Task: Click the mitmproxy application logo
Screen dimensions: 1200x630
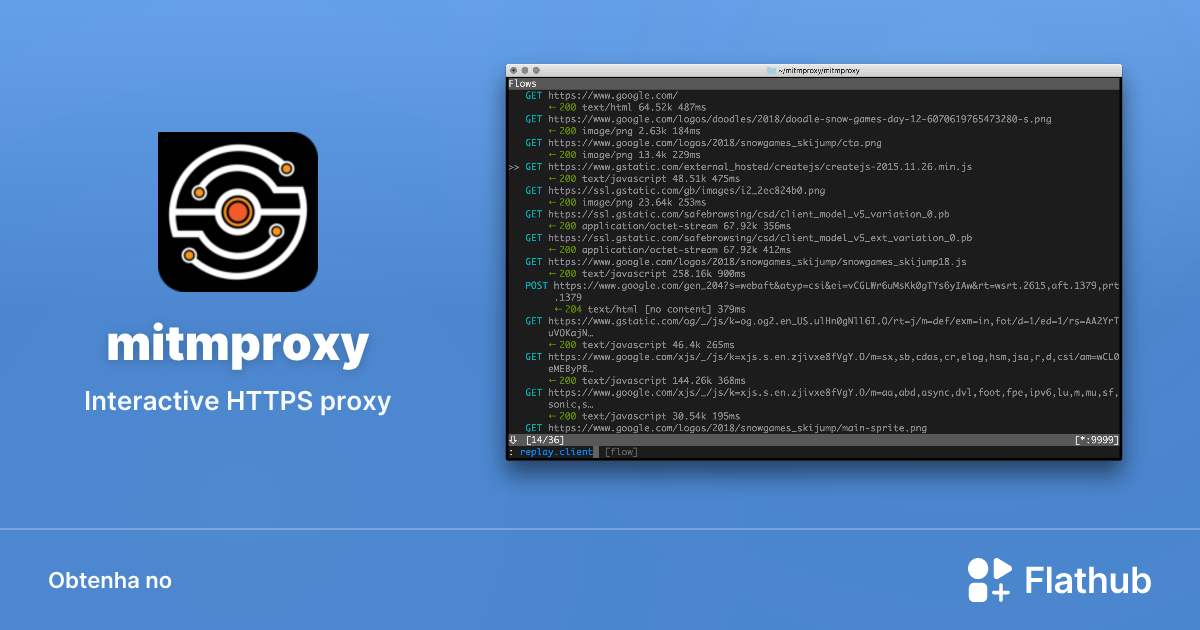Action: (237, 212)
